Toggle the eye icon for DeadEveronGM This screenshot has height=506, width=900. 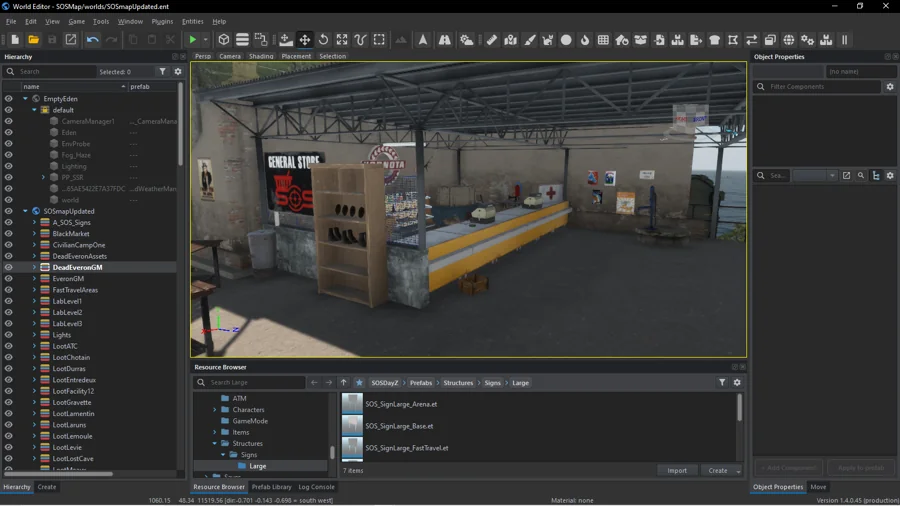click(9, 267)
